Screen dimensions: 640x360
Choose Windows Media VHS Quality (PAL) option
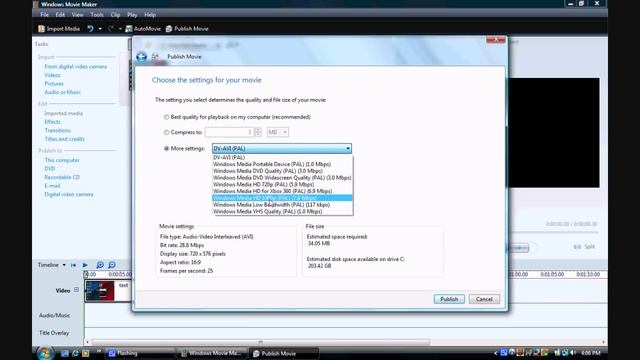(x=282, y=211)
